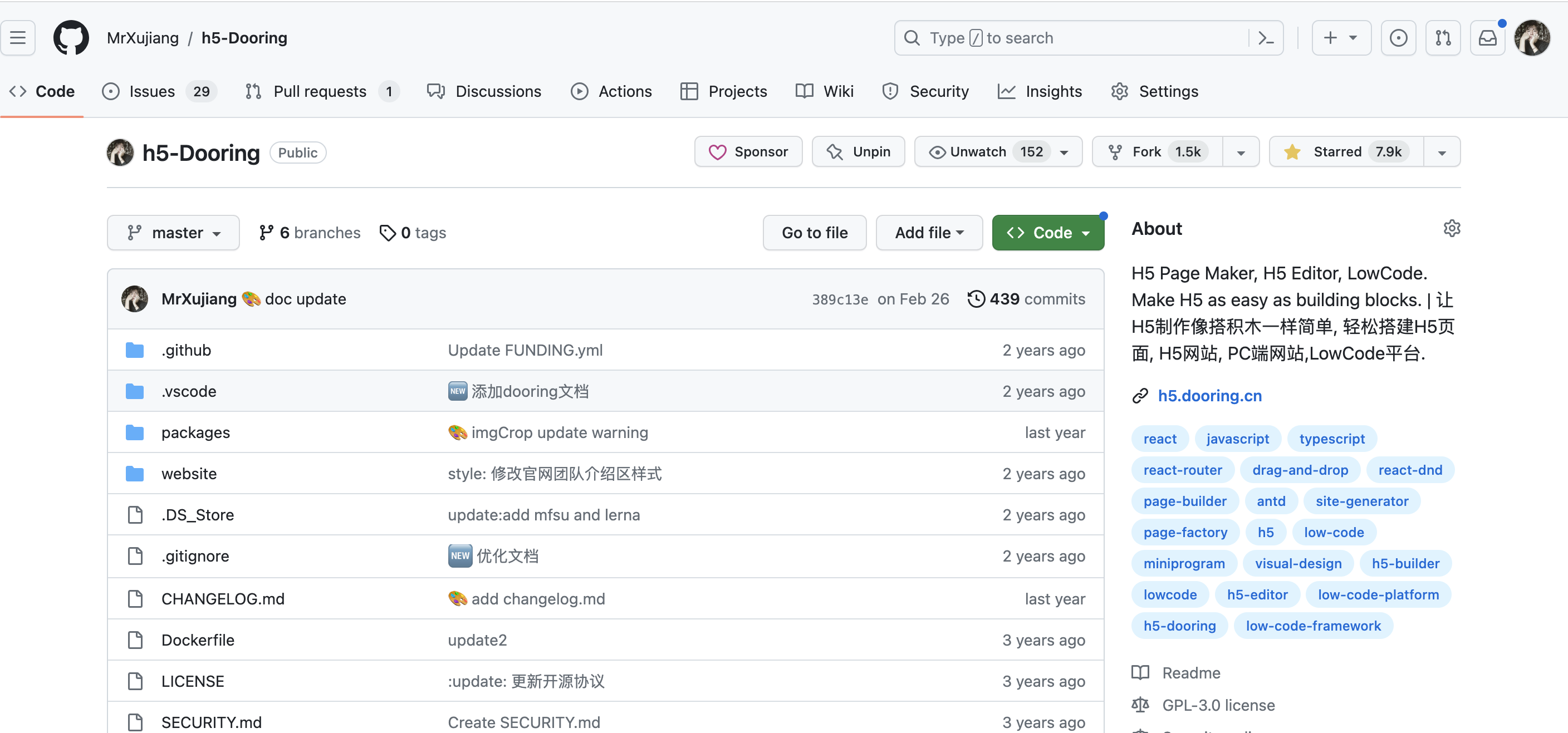1568x733 pixels.
Task: Click the .github folder icon
Action: click(135, 351)
